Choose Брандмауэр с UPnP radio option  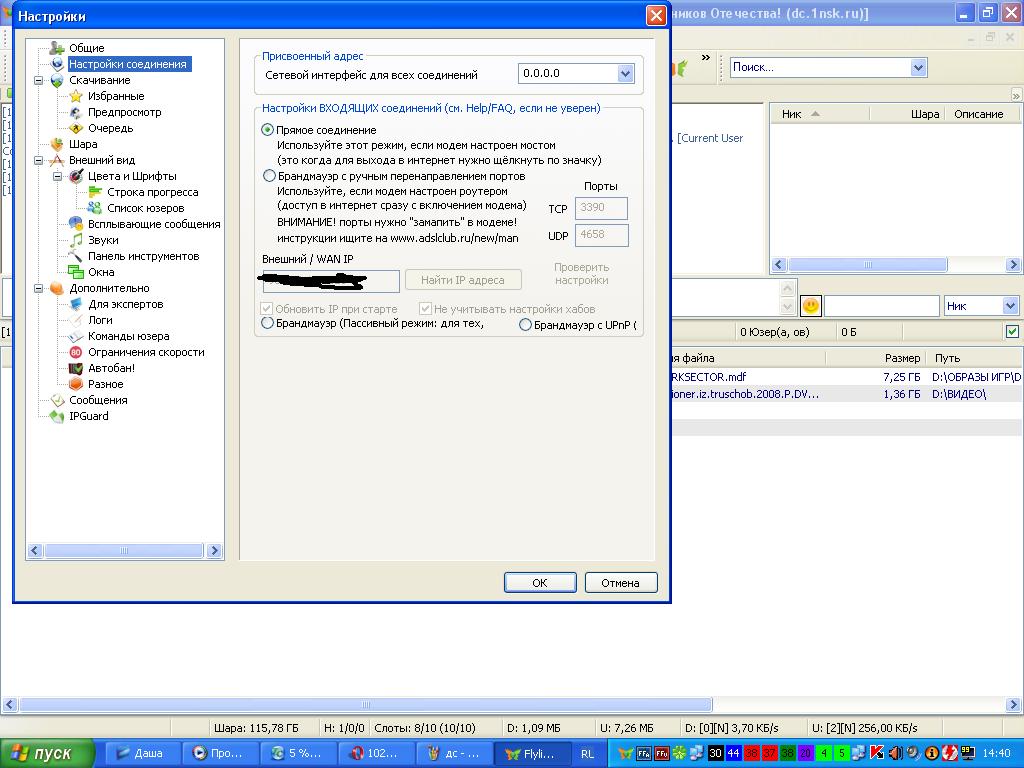point(525,325)
